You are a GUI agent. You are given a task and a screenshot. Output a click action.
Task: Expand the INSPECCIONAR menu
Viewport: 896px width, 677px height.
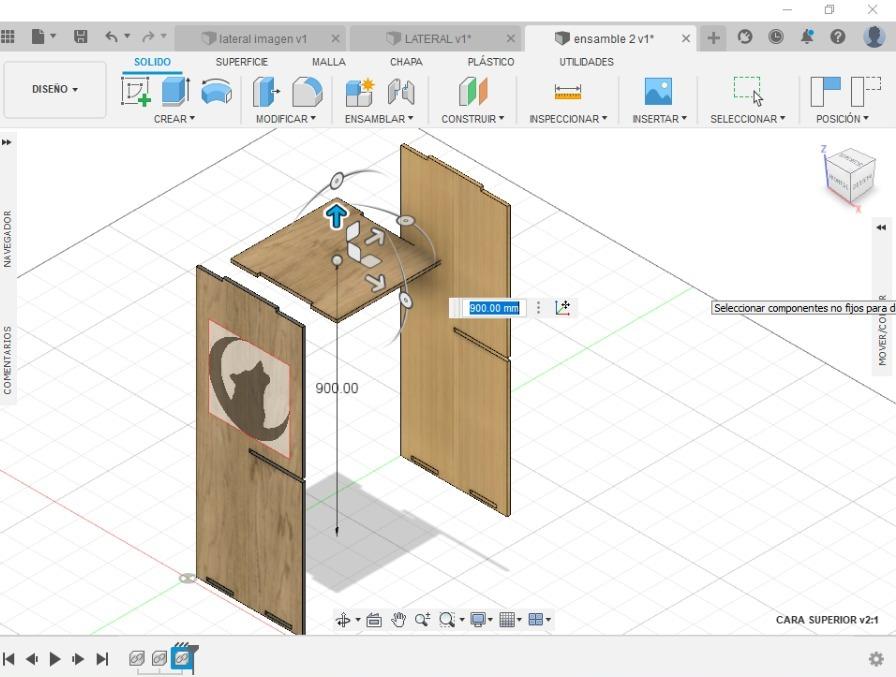pyautogui.click(x=568, y=119)
